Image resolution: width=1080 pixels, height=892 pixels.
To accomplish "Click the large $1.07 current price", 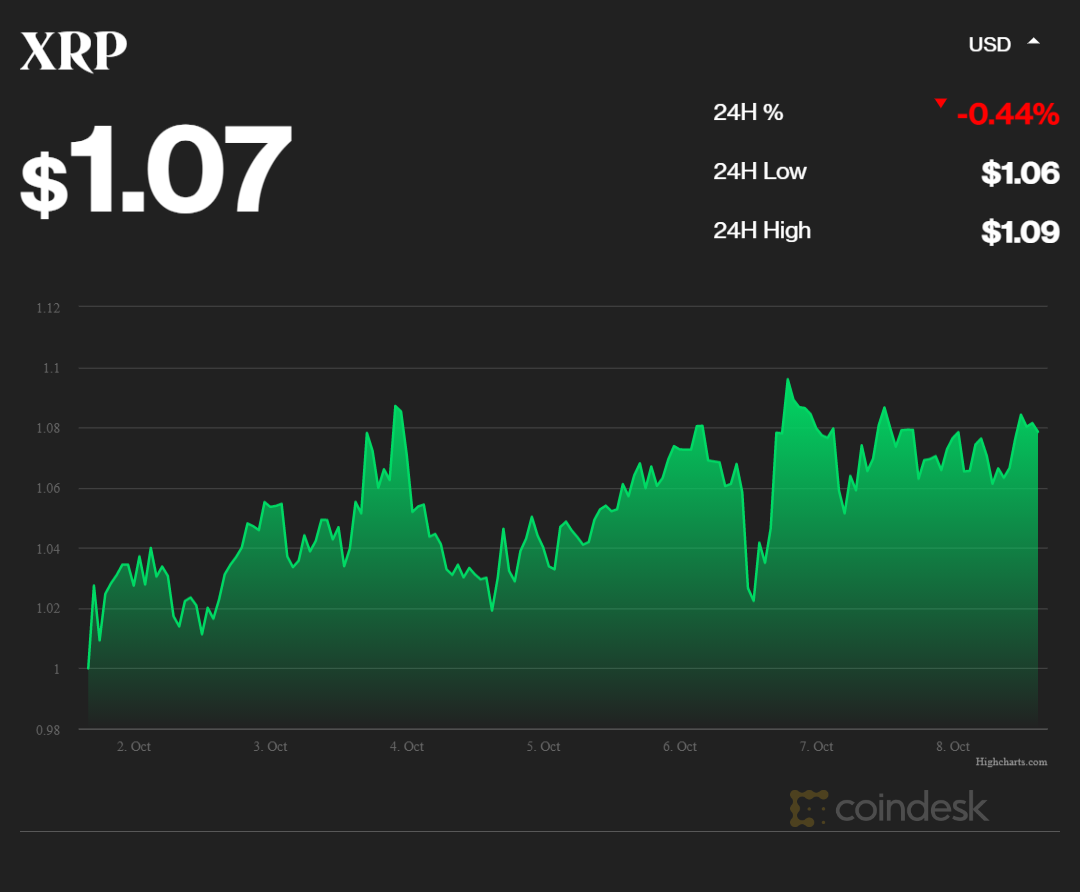I will [156, 170].
